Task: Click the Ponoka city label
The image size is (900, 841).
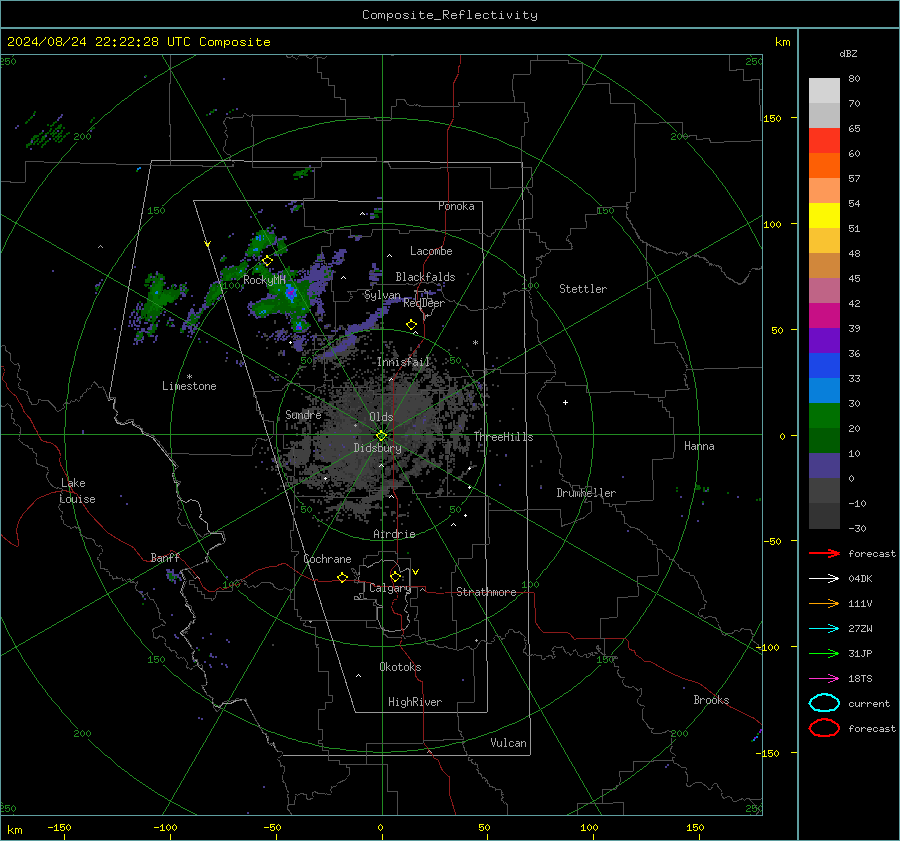Action: click(x=456, y=206)
